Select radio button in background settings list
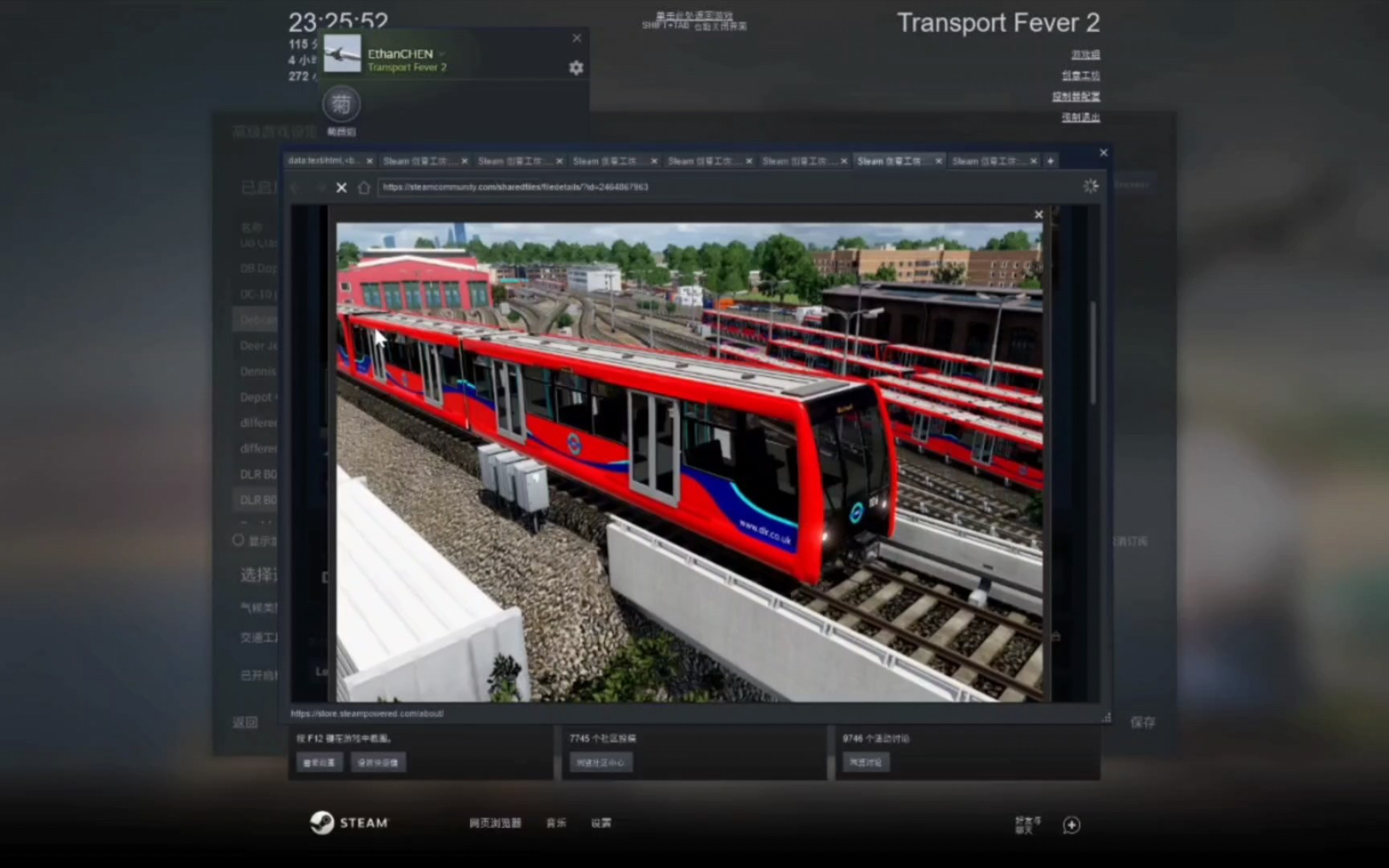Screen dimensions: 1389x868 click(x=238, y=540)
